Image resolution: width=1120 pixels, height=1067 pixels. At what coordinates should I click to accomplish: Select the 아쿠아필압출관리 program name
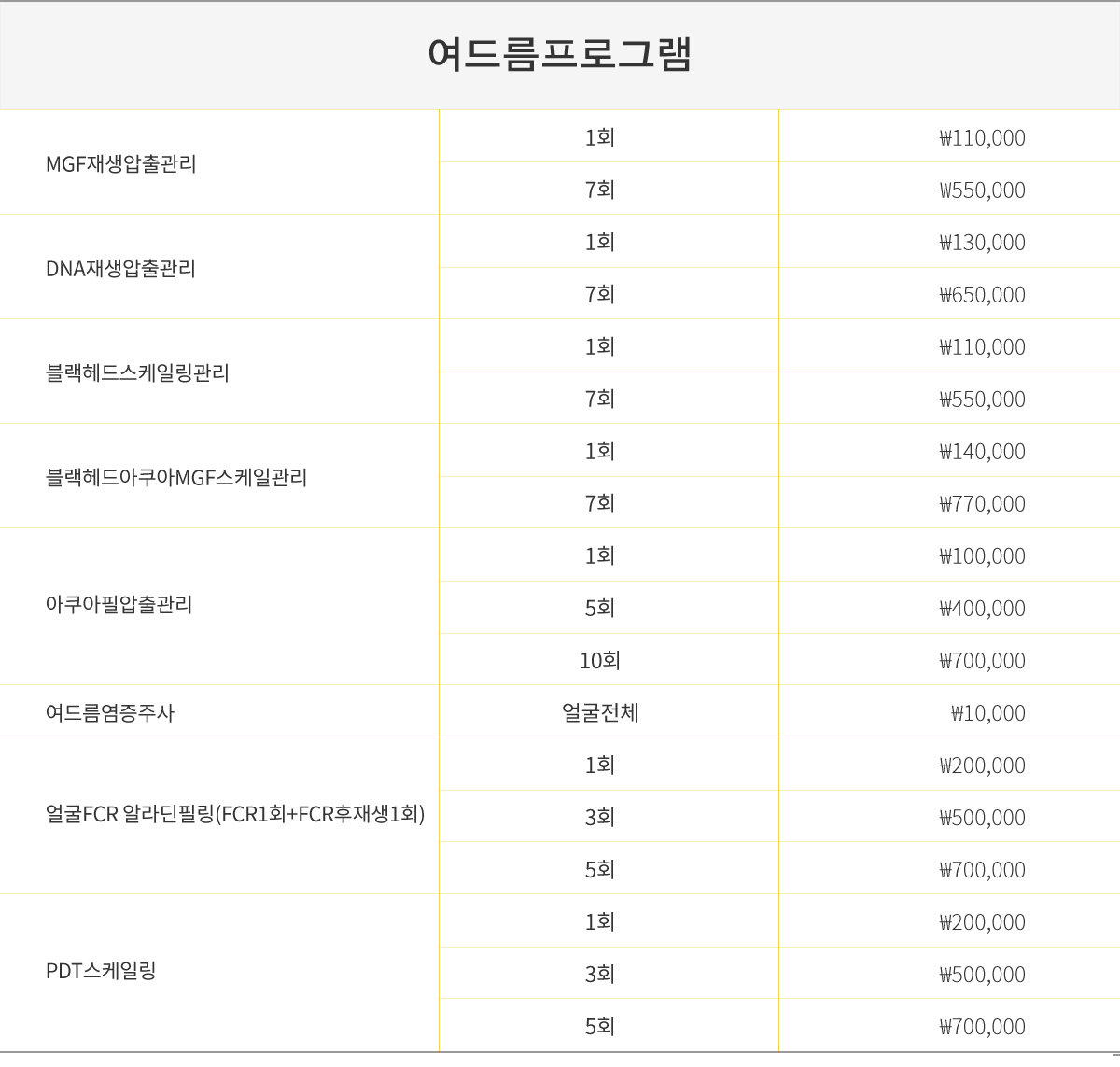(x=119, y=605)
